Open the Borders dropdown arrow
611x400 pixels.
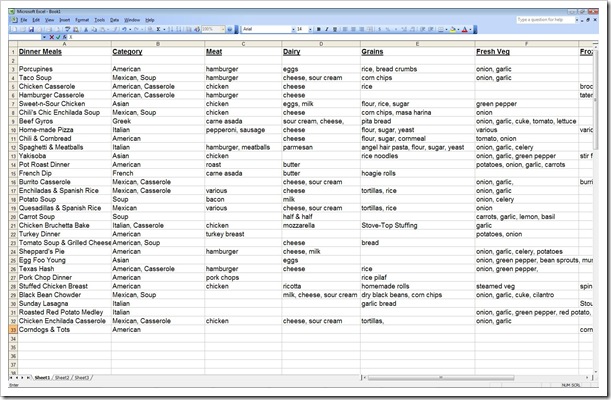pyautogui.click(x=447, y=29)
